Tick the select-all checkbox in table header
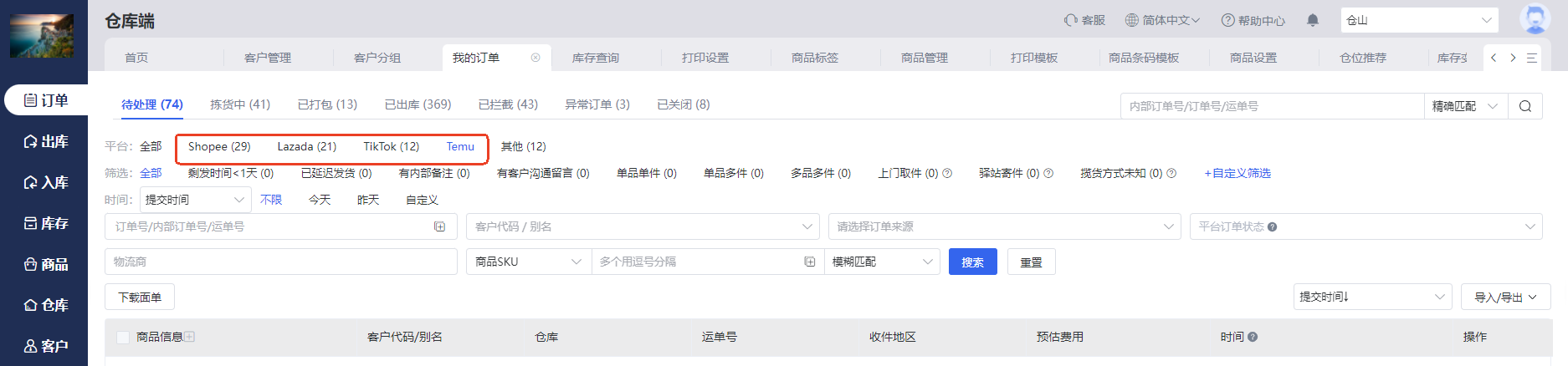 [x=123, y=337]
